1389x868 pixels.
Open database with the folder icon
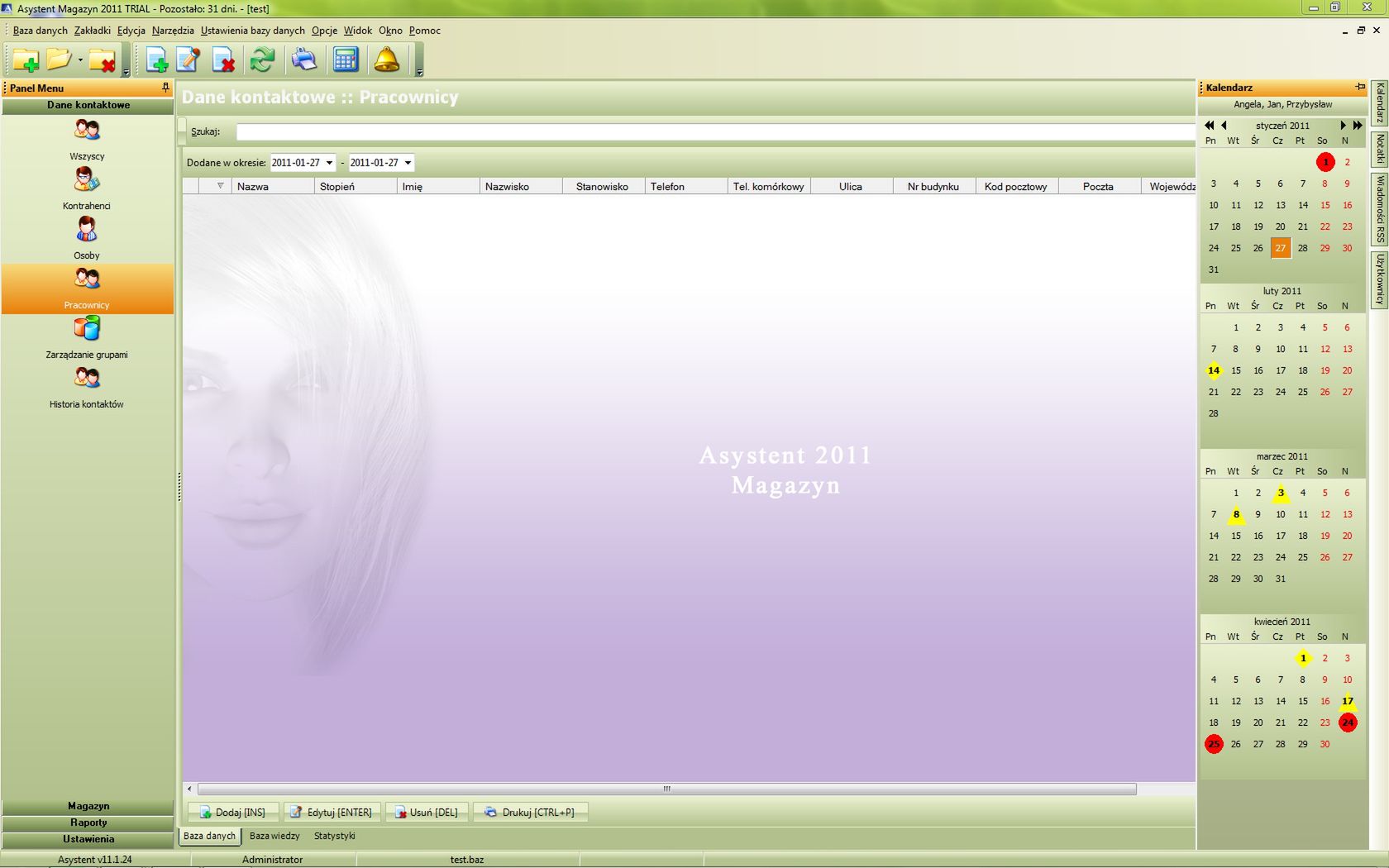coord(60,60)
